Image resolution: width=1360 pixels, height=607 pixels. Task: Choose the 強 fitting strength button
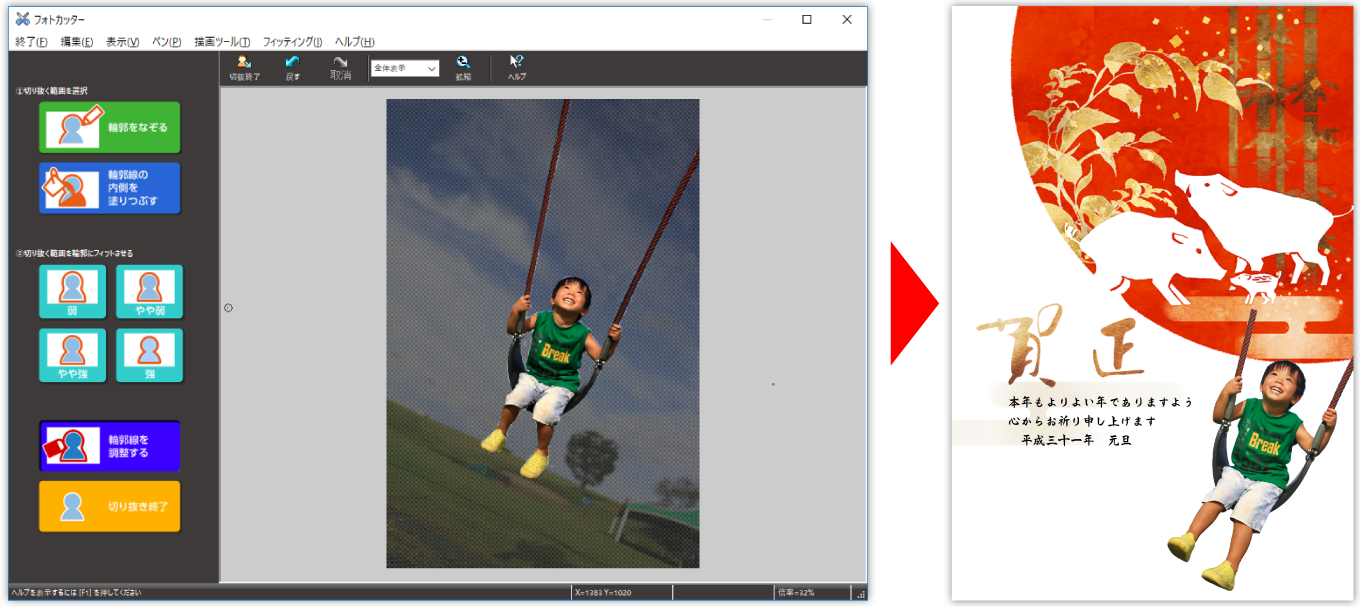pyautogui.click(x=149, y=355)
